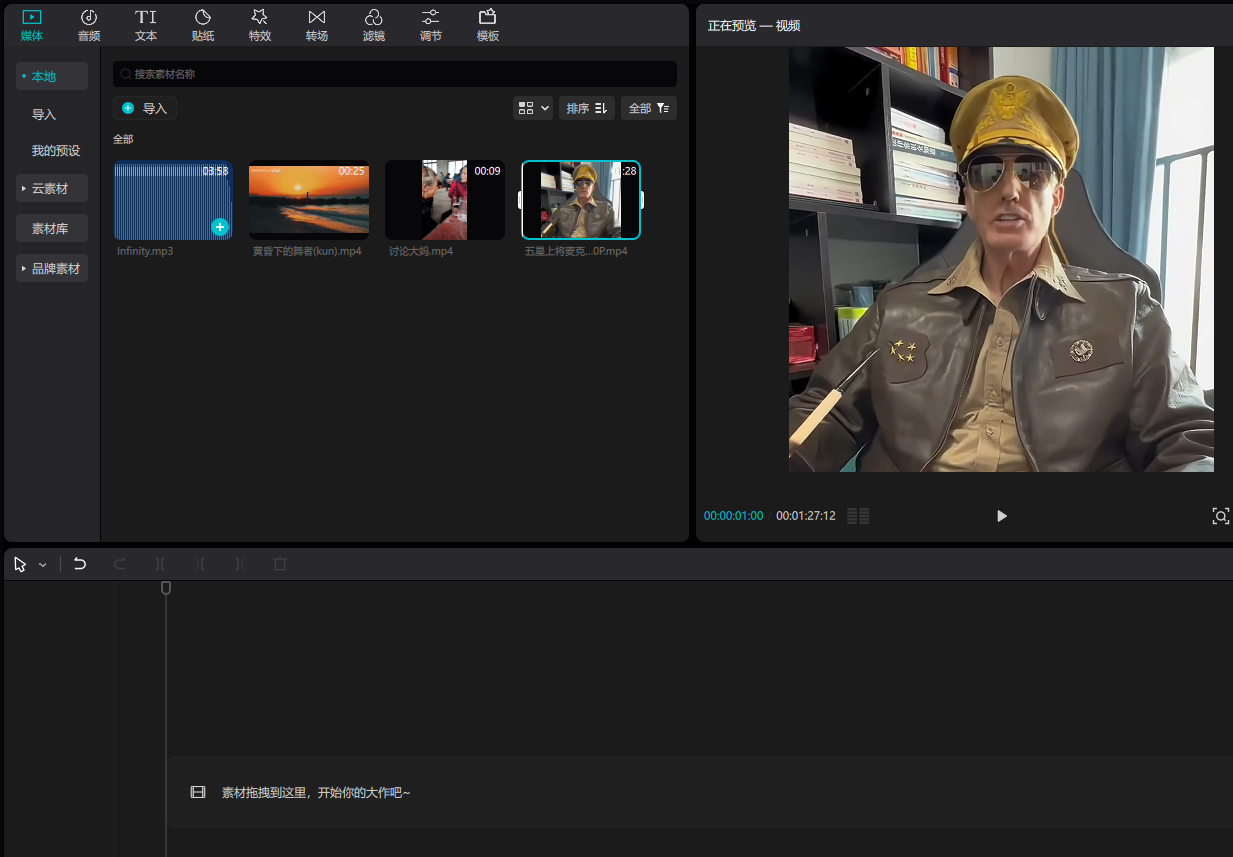The image size is (1233, 857).
Task: Open the 素材库 library button
Action: point(52,228)
